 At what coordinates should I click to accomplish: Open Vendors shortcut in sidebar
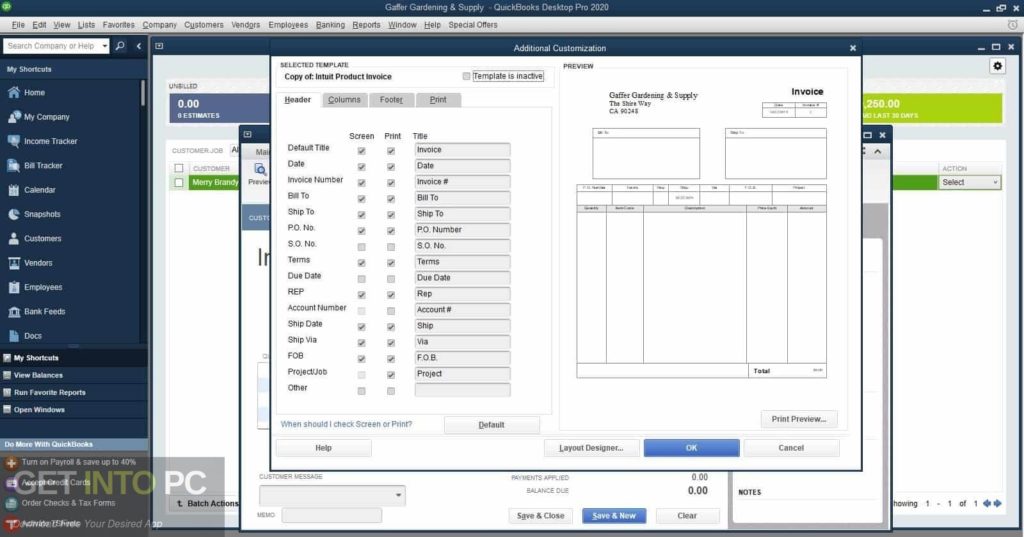[38, 263]
